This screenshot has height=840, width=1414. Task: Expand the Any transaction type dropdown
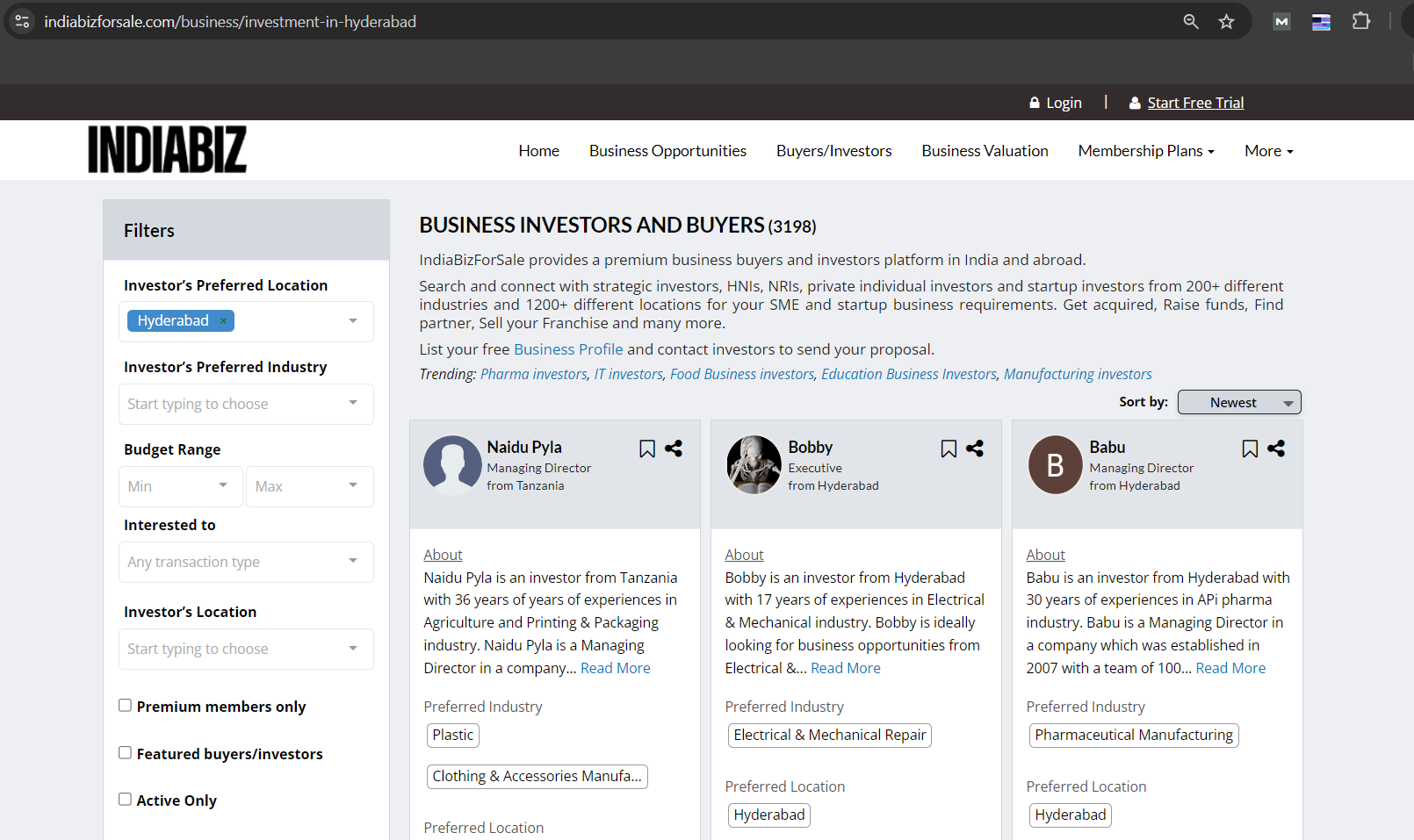tap(246, 562)
